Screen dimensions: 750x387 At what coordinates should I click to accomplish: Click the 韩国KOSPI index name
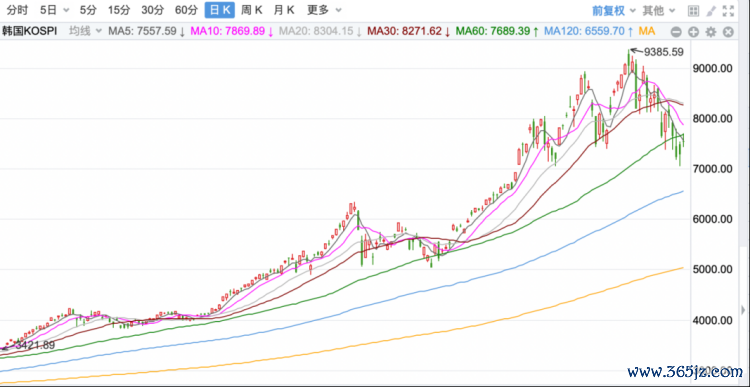[x=30, y=32]
